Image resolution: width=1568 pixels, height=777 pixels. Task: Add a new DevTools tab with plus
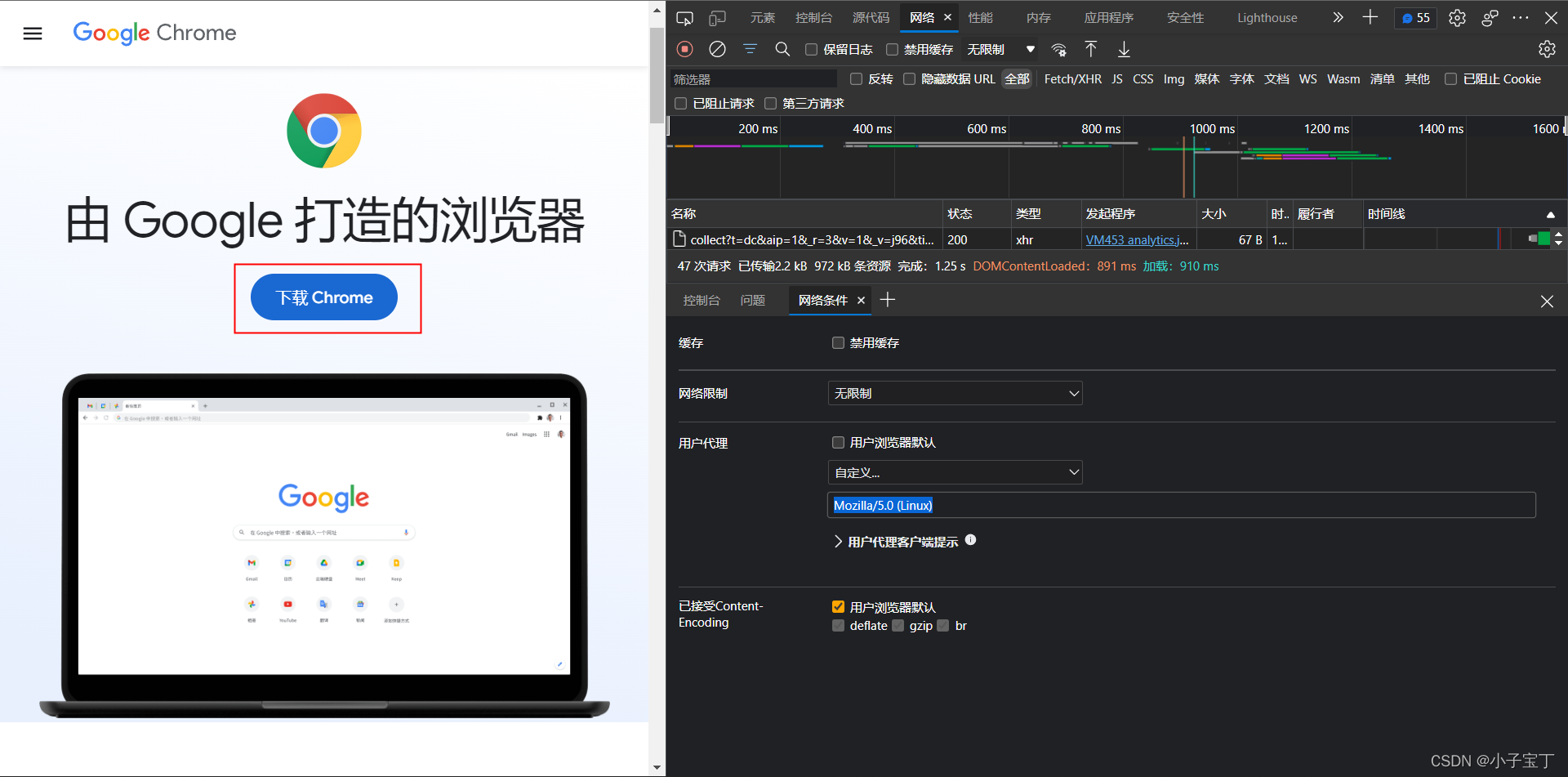pyautogui.click(x=1370, y=17)
